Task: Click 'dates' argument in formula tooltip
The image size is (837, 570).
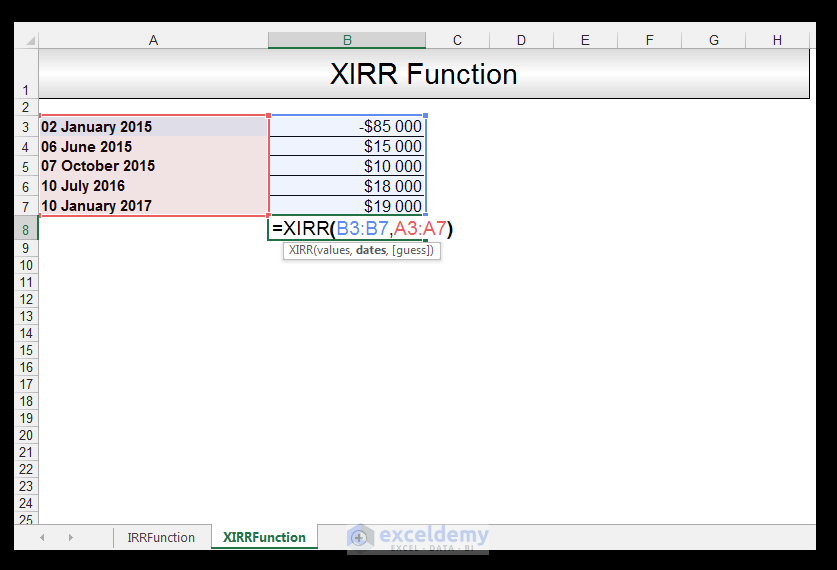Action: (370, 250)
